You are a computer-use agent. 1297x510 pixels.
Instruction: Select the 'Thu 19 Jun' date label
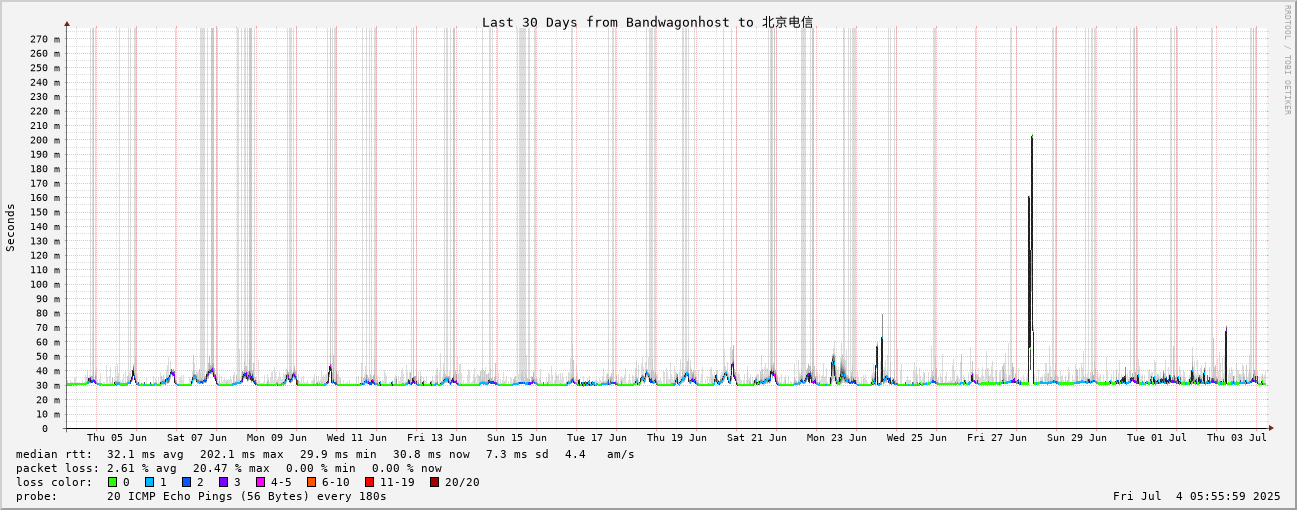[677, 437]
